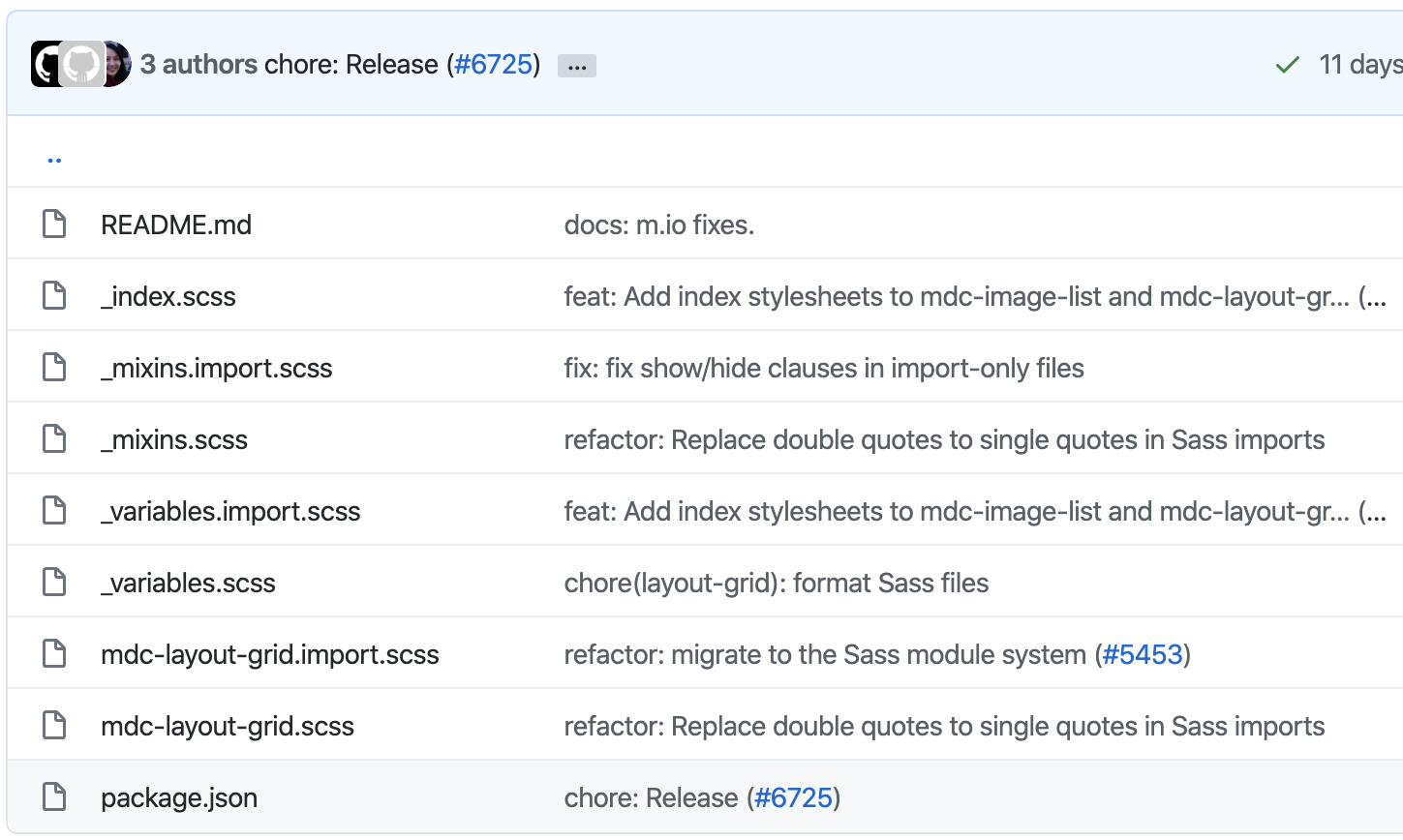Open commit "docs: m.io fixes."
Screen dimensions: 1403x840
point(659,224)
